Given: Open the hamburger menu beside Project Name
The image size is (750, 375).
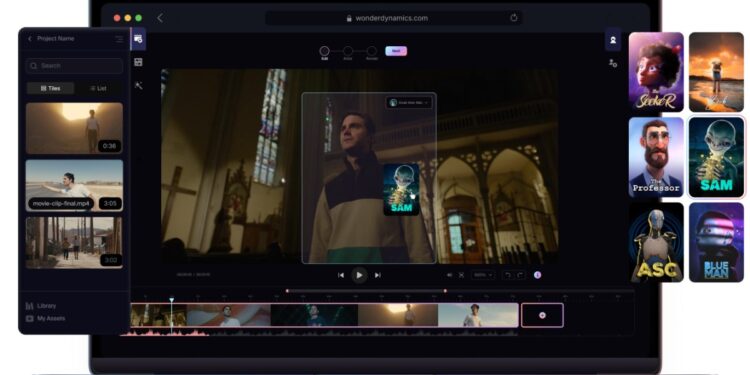Looking at the screenshot, I should tap(119, 39).
